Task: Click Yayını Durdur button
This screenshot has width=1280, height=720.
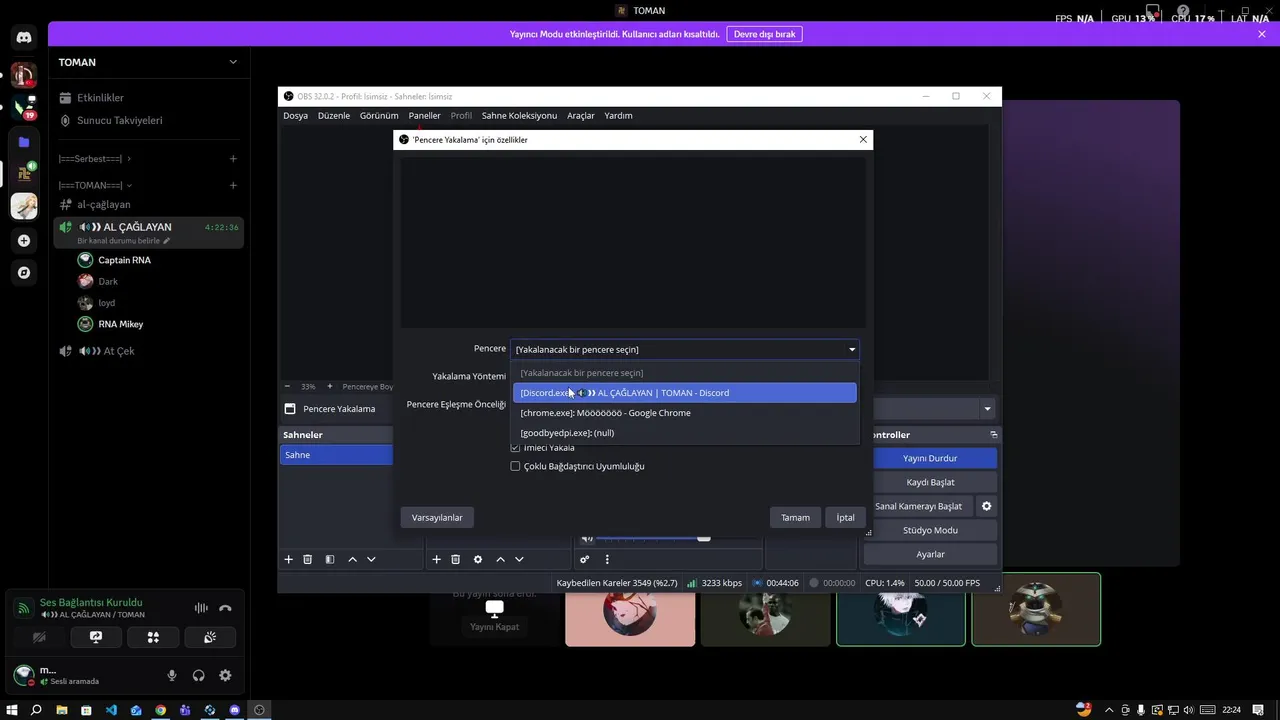Action: (930, 458)
